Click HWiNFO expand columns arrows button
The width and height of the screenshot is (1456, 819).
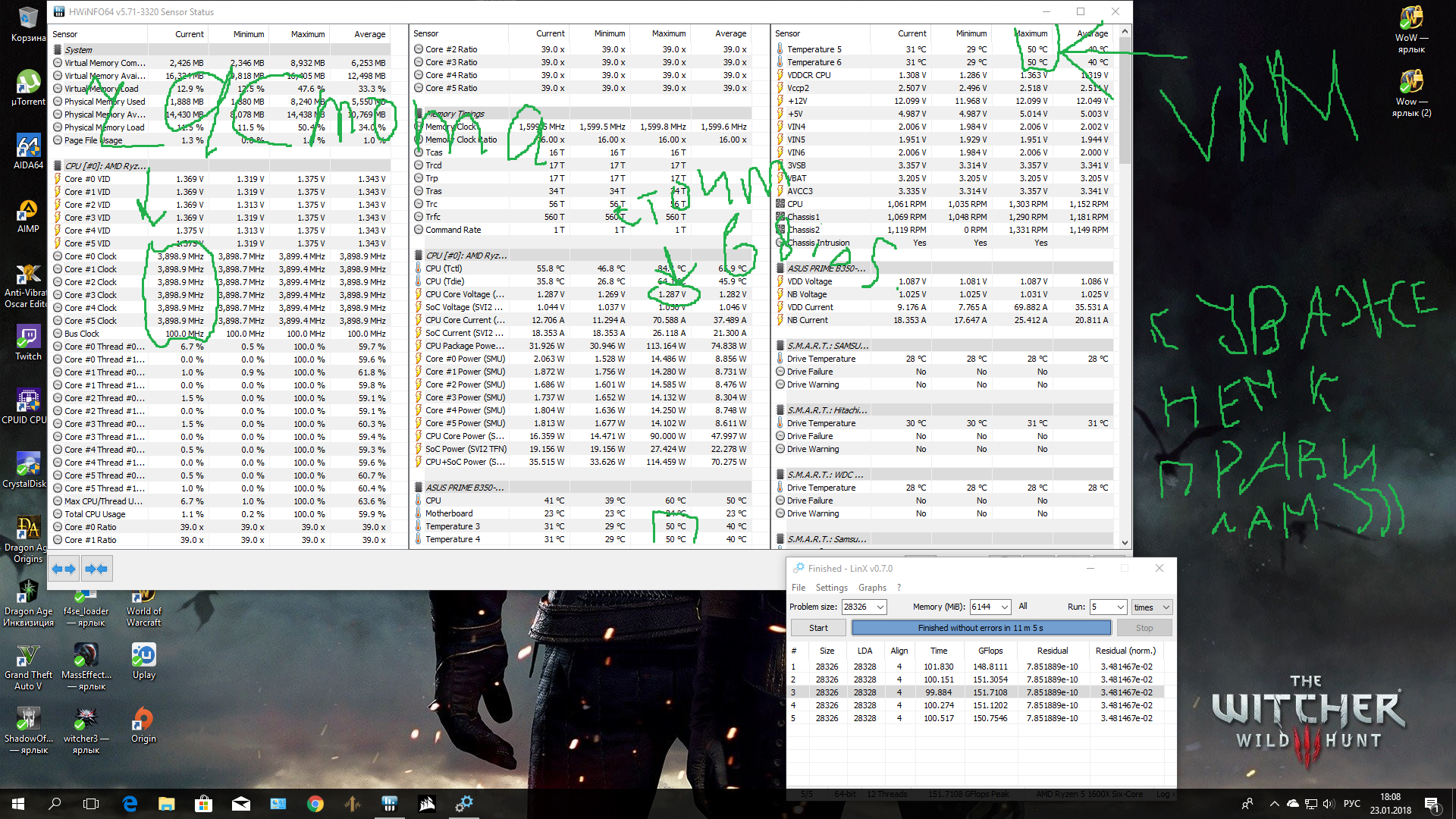(64, 569)
